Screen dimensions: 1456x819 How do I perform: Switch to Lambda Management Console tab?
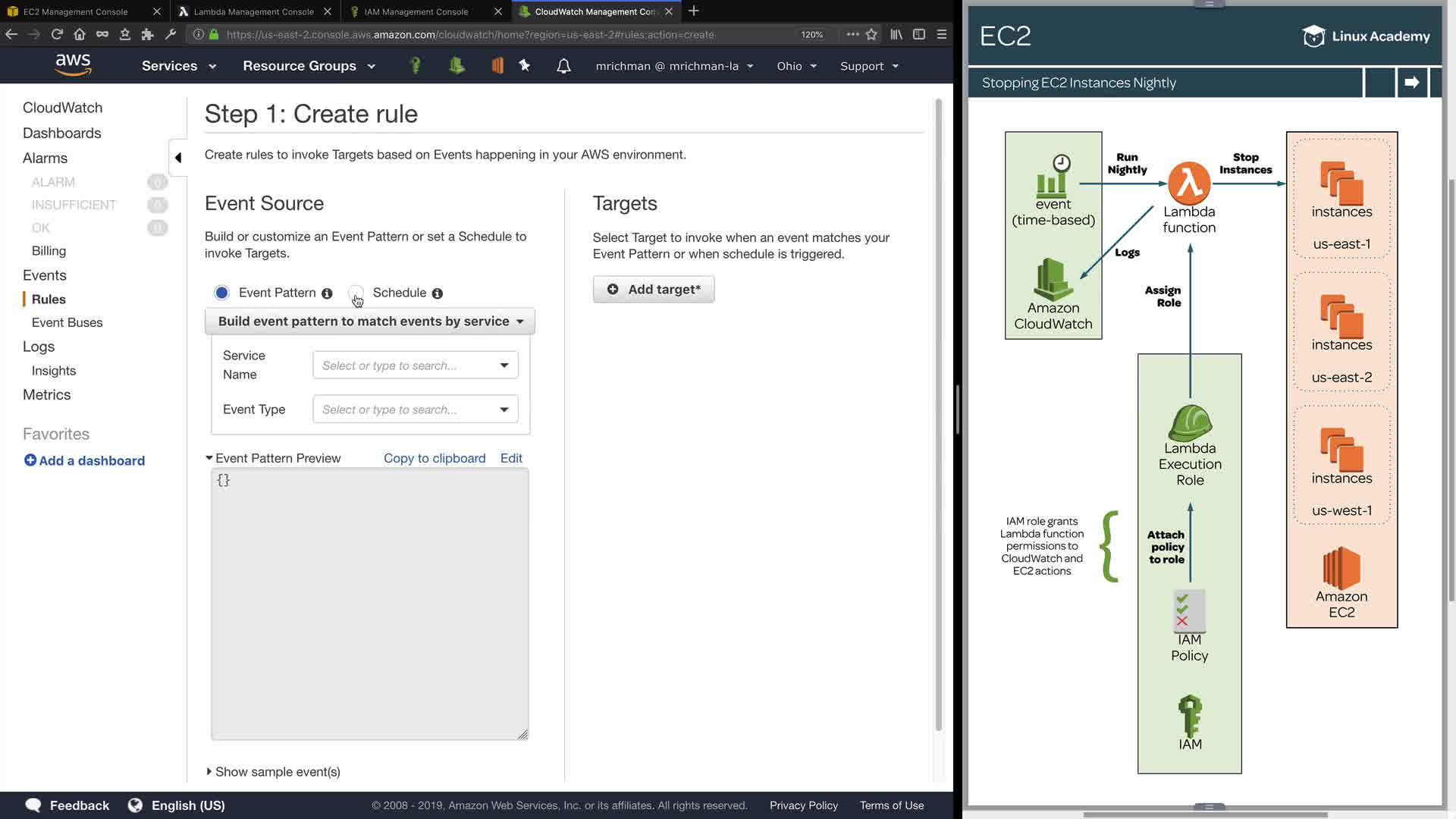click(253, 11)
